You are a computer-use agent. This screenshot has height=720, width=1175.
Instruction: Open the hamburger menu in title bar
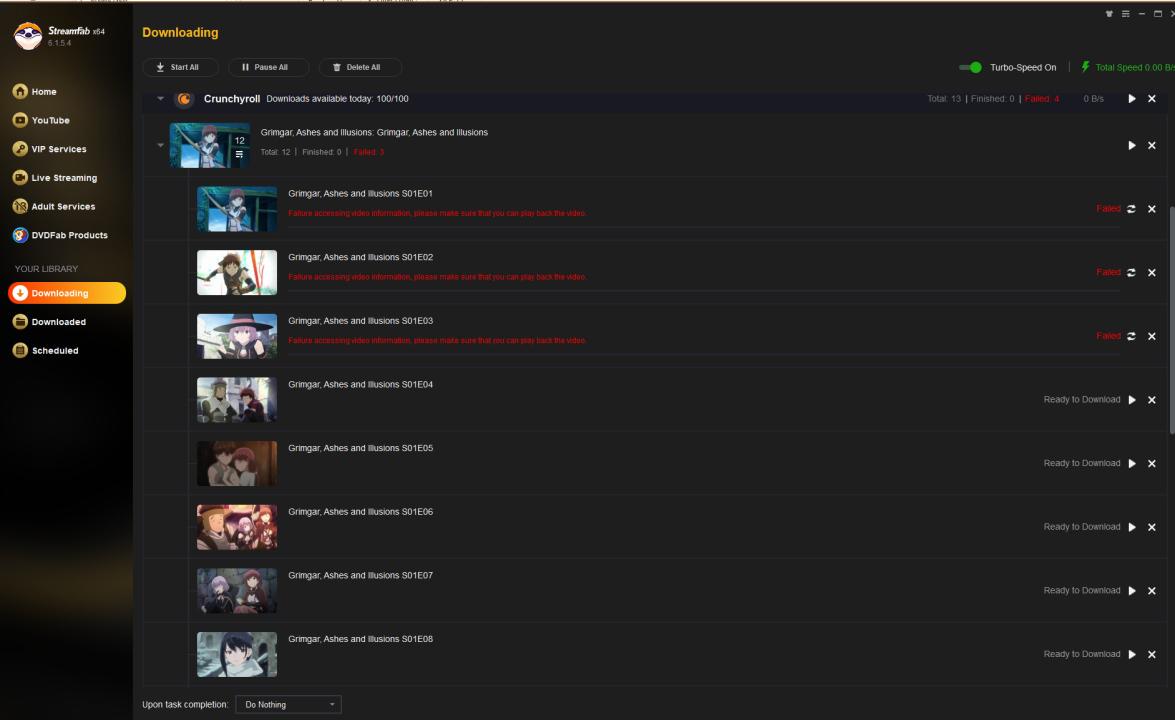coord(1126,14)
